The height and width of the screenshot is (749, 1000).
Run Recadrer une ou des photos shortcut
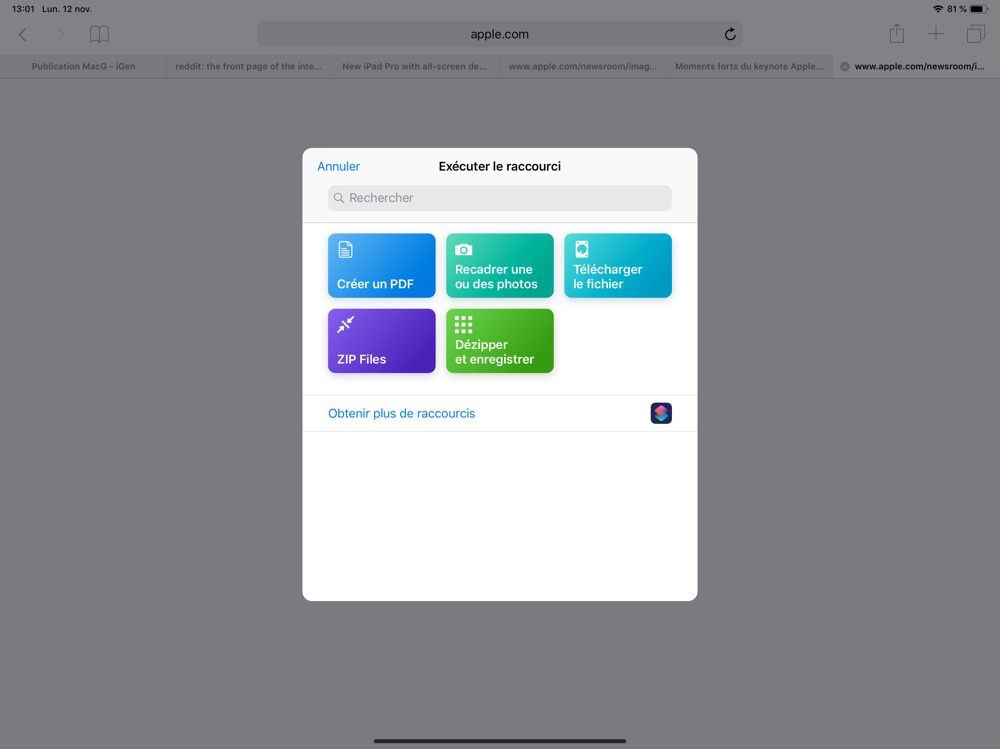click(x=499, y=265)
